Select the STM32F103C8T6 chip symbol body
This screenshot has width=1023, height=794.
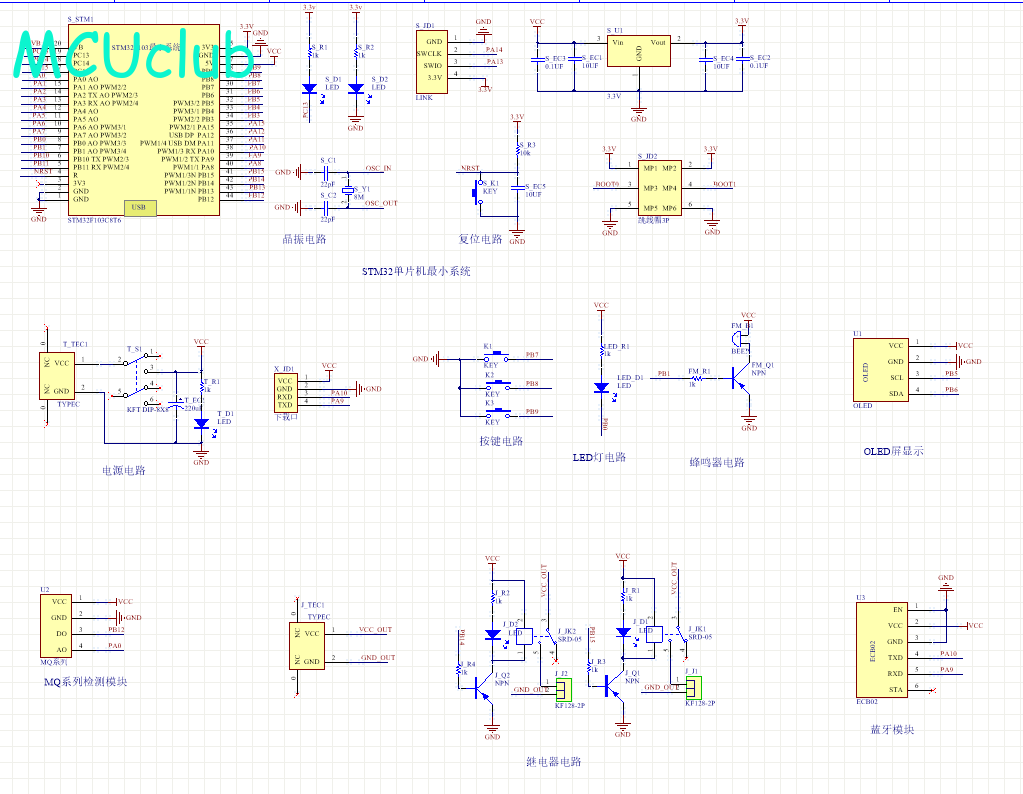[x=144, y=119]
